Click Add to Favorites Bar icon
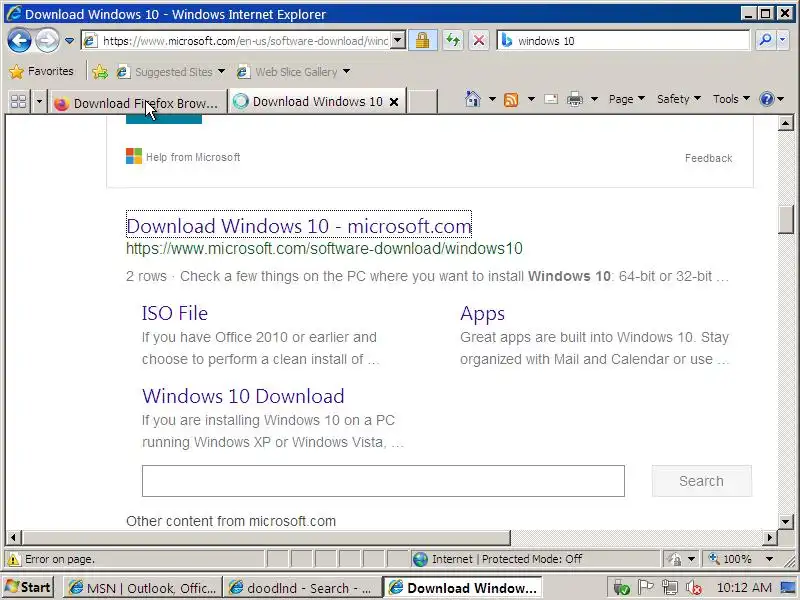 (100, 71)
